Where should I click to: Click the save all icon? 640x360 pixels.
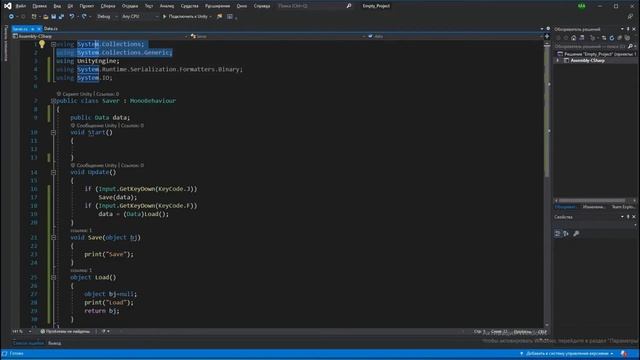tap(61, 17)
